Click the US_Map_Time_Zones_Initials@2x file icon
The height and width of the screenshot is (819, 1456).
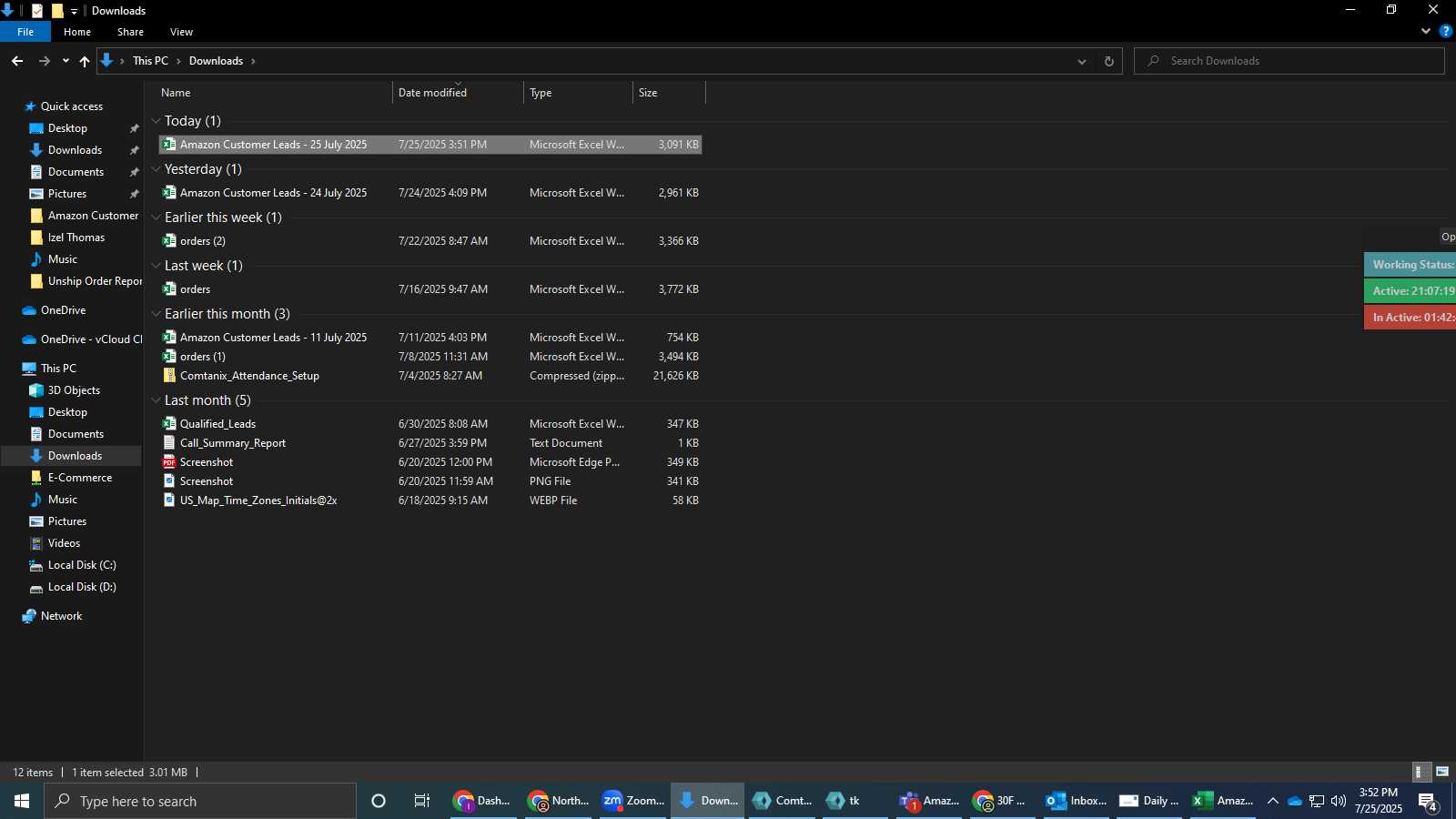169,500
